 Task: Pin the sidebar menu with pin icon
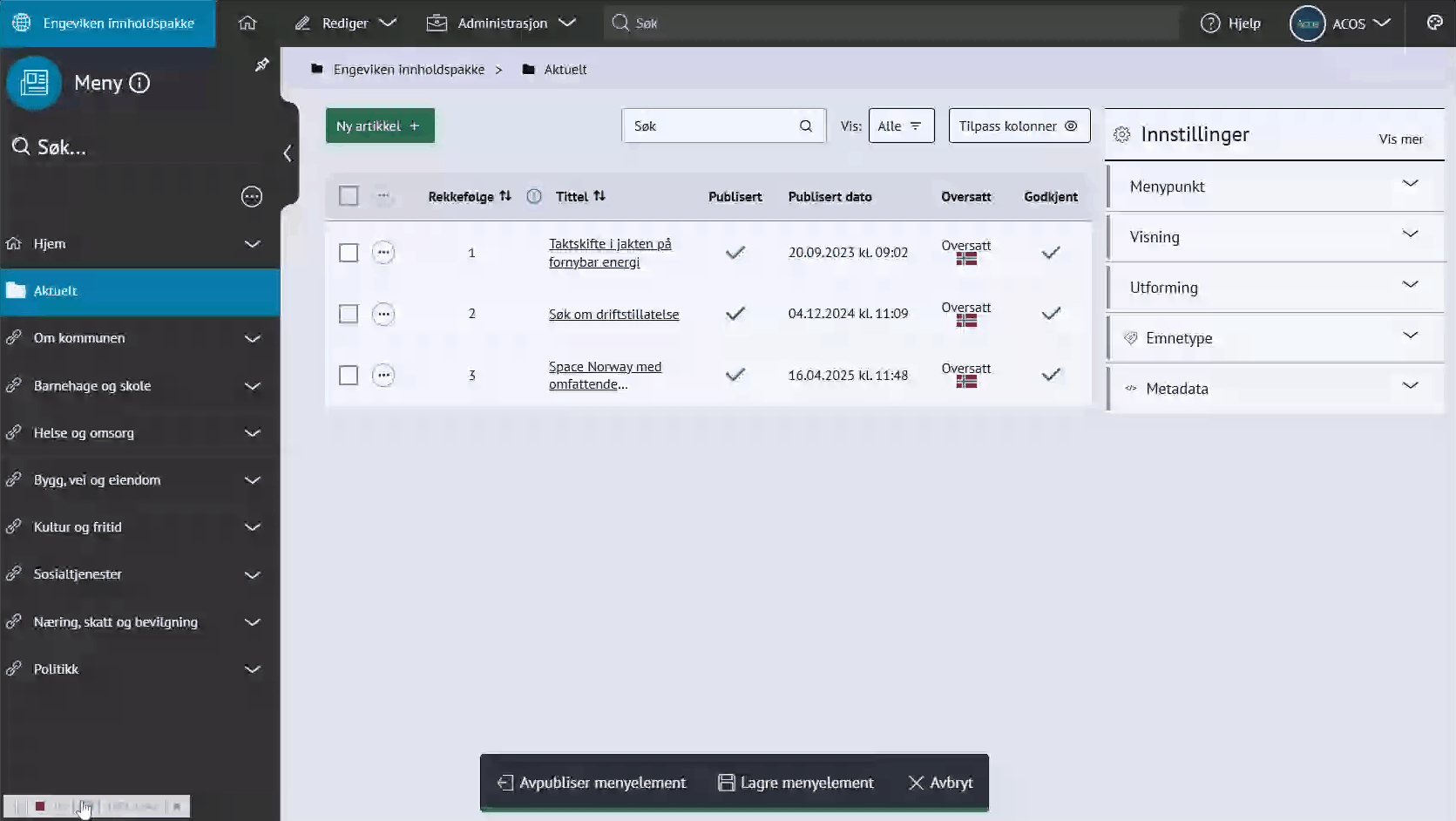261,65
